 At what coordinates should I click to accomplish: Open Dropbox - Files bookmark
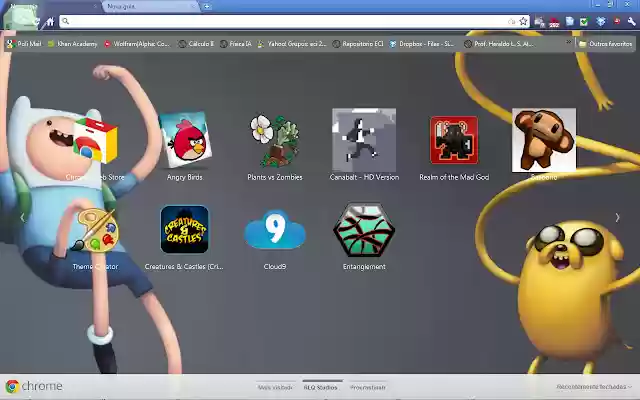422,44
